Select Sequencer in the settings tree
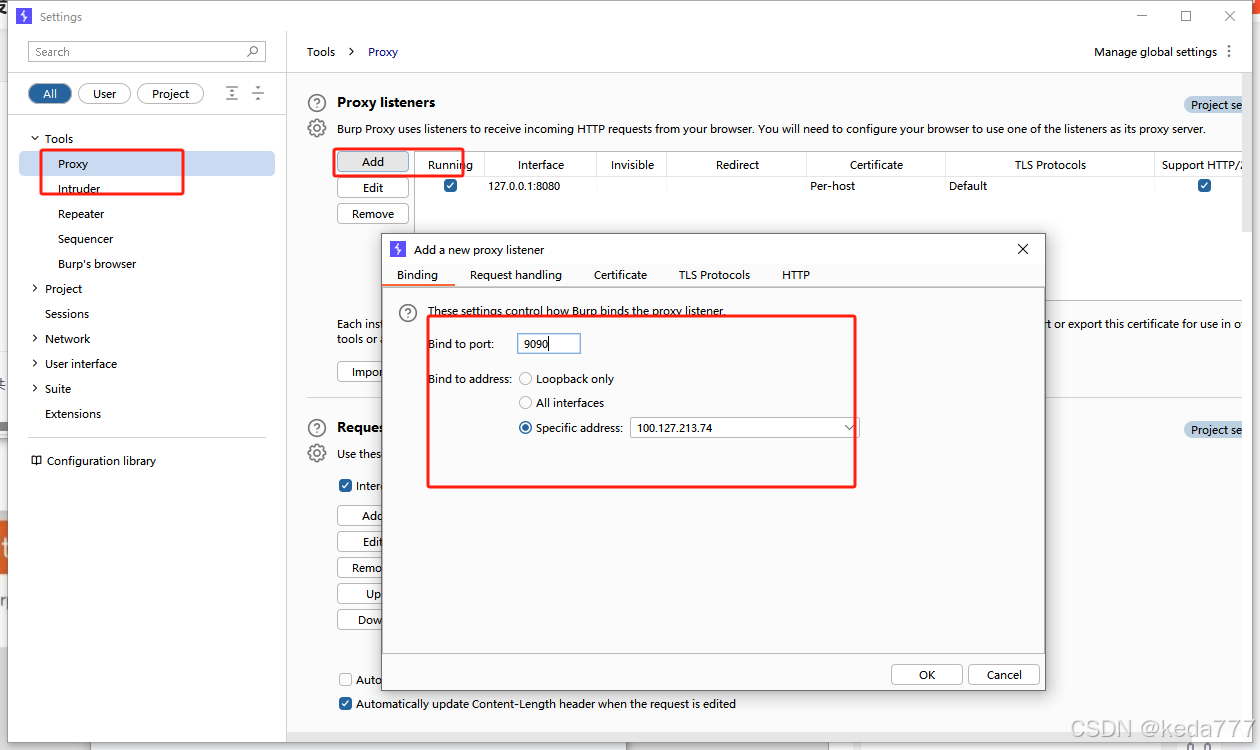Screen dimensions: 1260x750 pyautogui.click(x=85, y=239)
